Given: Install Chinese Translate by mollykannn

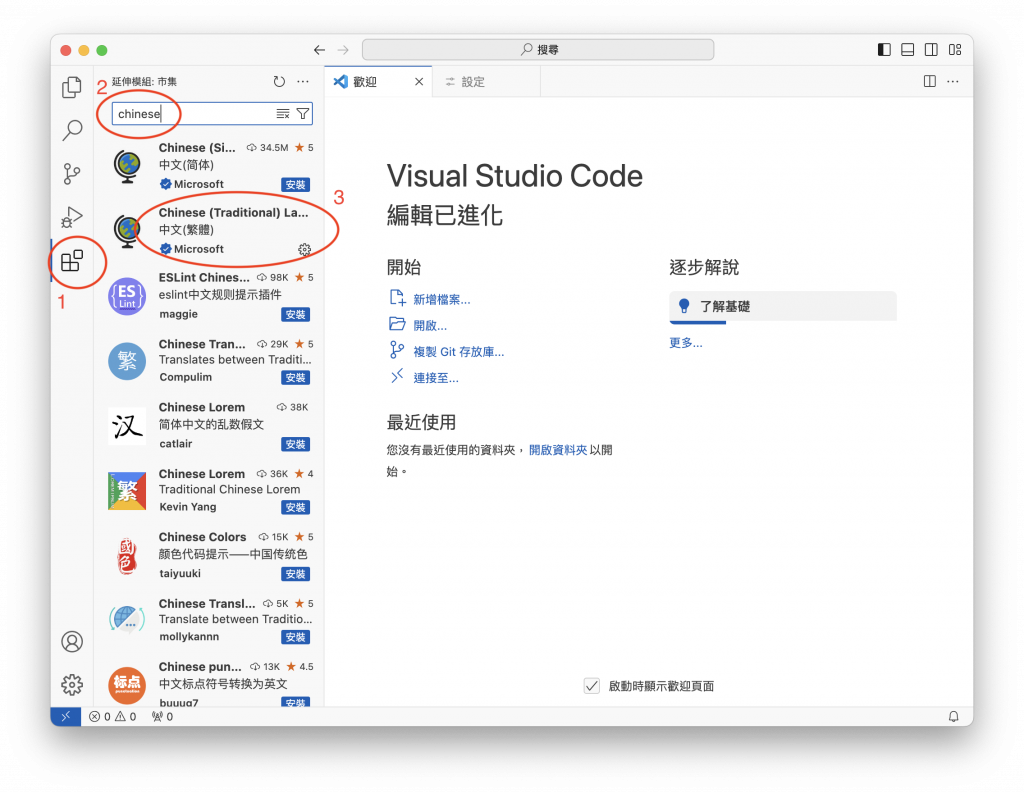Looking at the screenshot, I should click(x=296, y=637).
